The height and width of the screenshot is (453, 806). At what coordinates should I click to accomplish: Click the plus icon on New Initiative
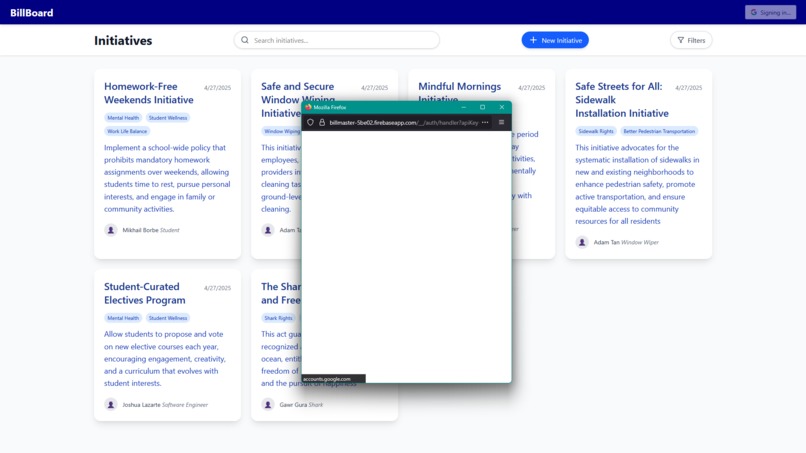click(533, 40)
